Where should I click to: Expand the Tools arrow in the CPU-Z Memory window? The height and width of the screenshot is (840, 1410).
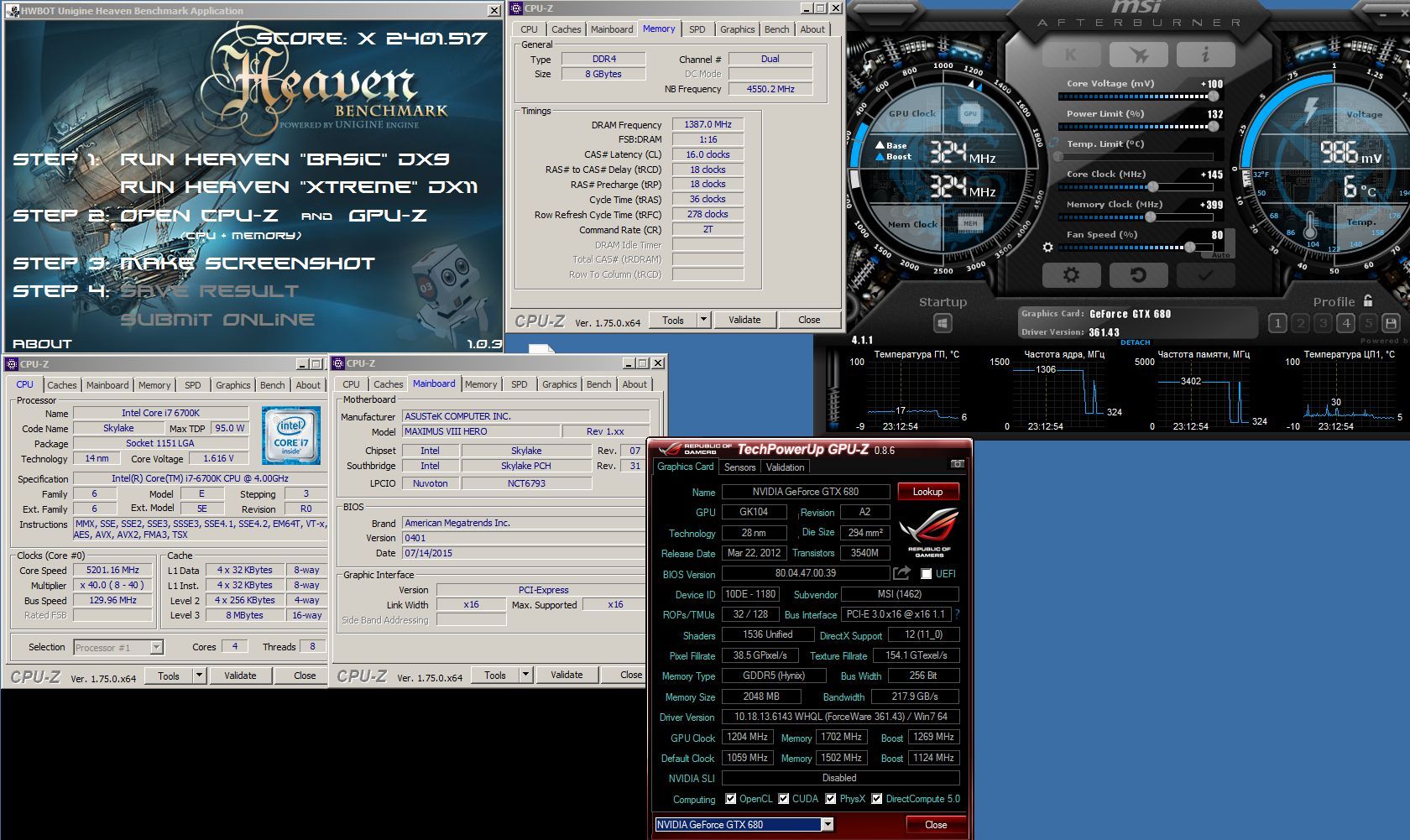pos(703,320)
